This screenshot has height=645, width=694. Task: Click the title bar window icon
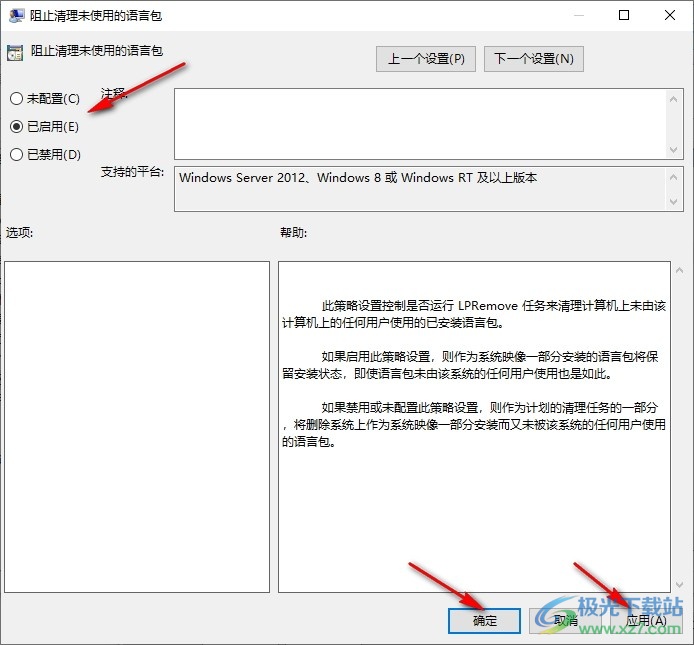16,15
